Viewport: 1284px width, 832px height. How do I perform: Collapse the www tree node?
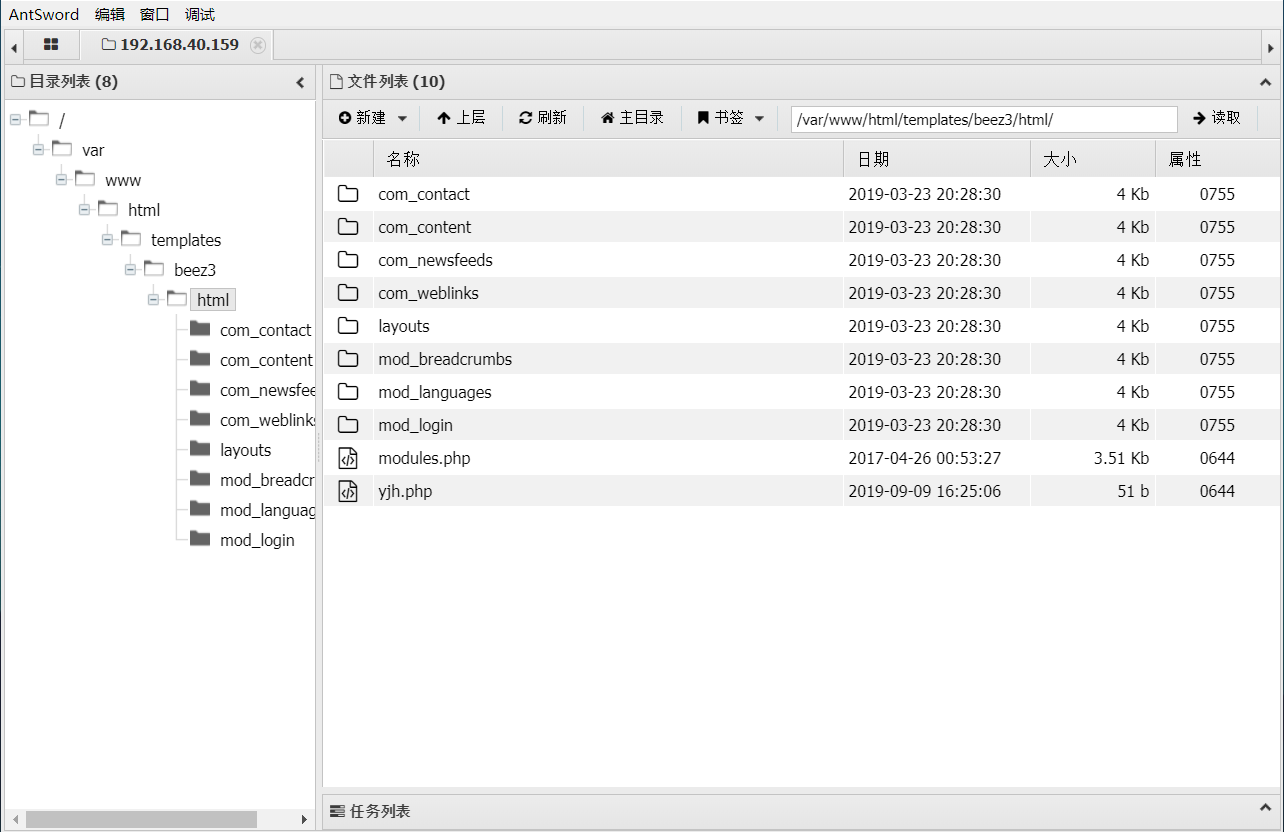[61, 180]
